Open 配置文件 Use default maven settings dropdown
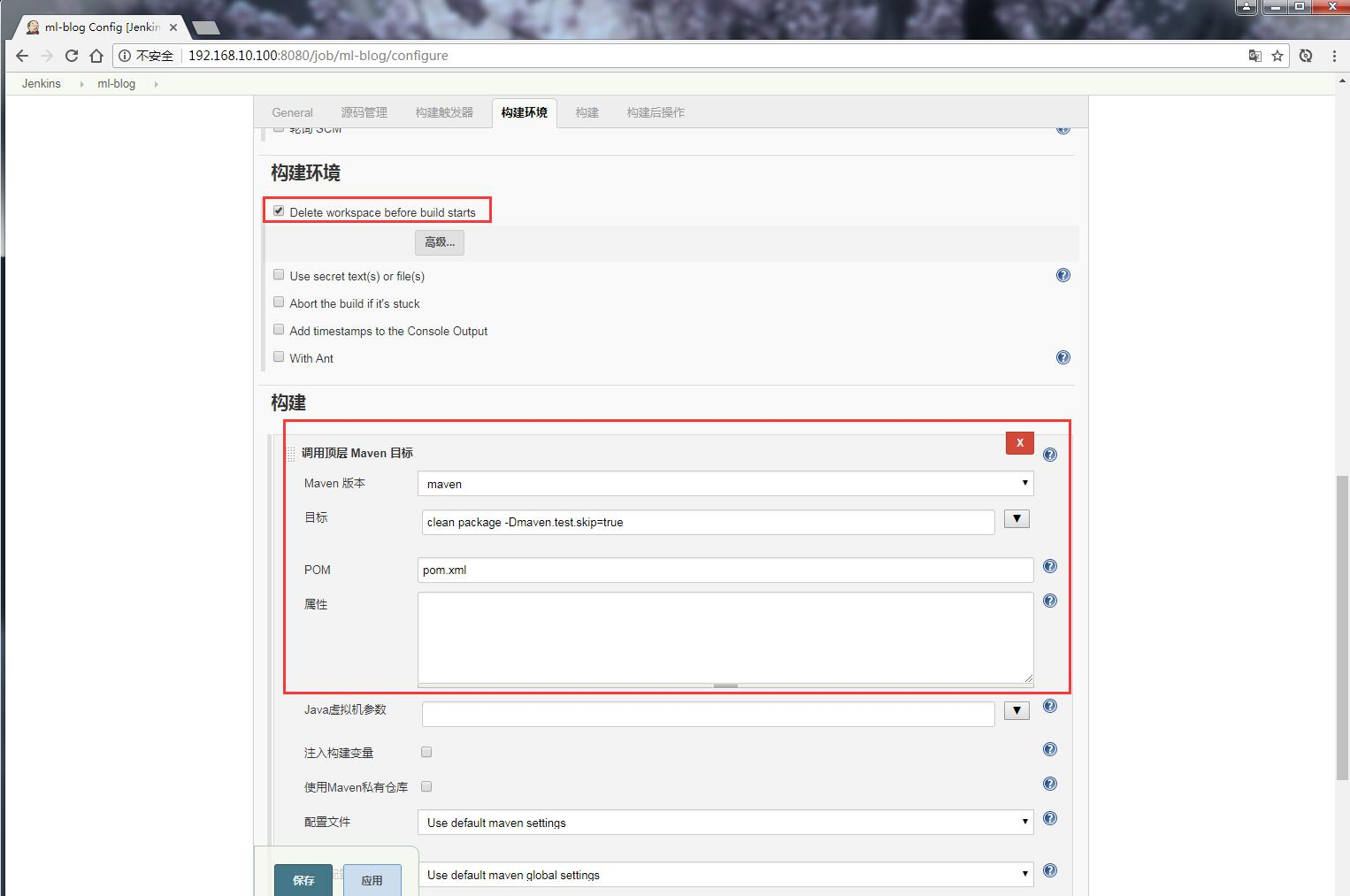 [x=725, y=823]
